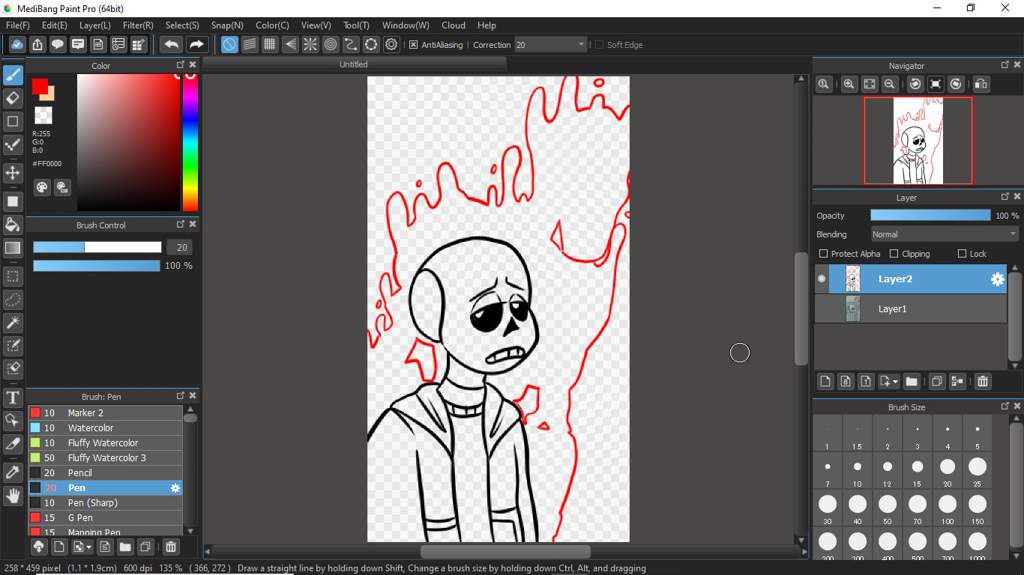The height and width of the screenshot is (575, 1024).
Task: Enable parallel line snap
Action: 249,44
